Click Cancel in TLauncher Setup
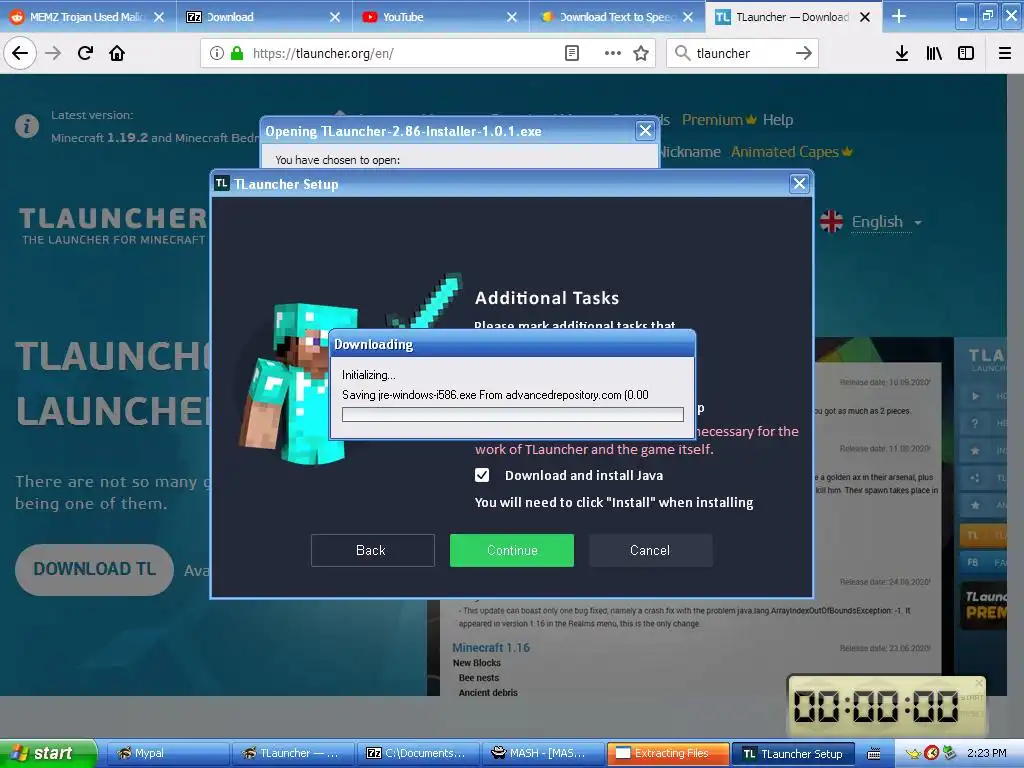 650,551
